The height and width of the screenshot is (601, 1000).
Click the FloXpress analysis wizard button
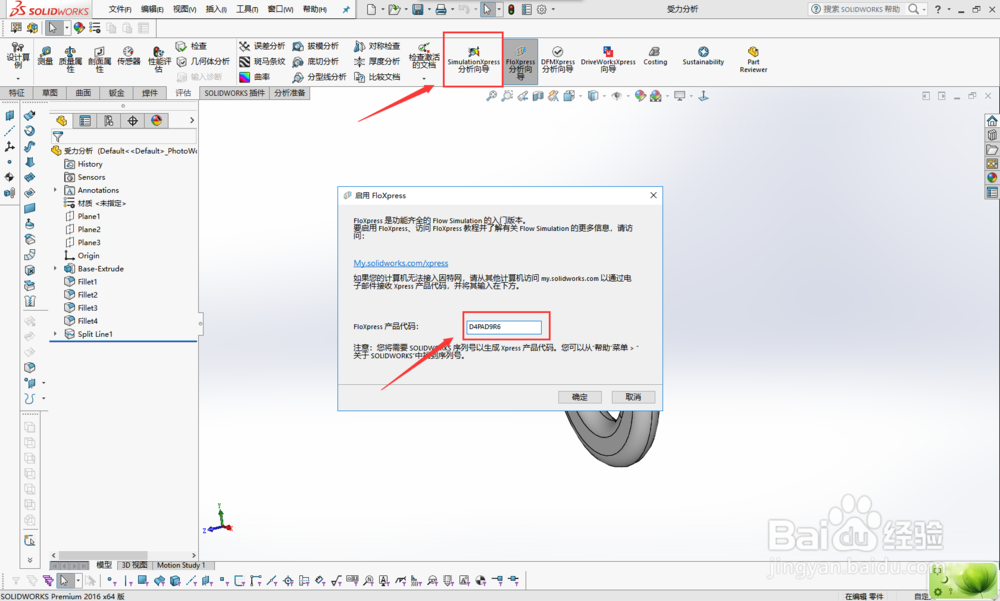pos(520,62)
